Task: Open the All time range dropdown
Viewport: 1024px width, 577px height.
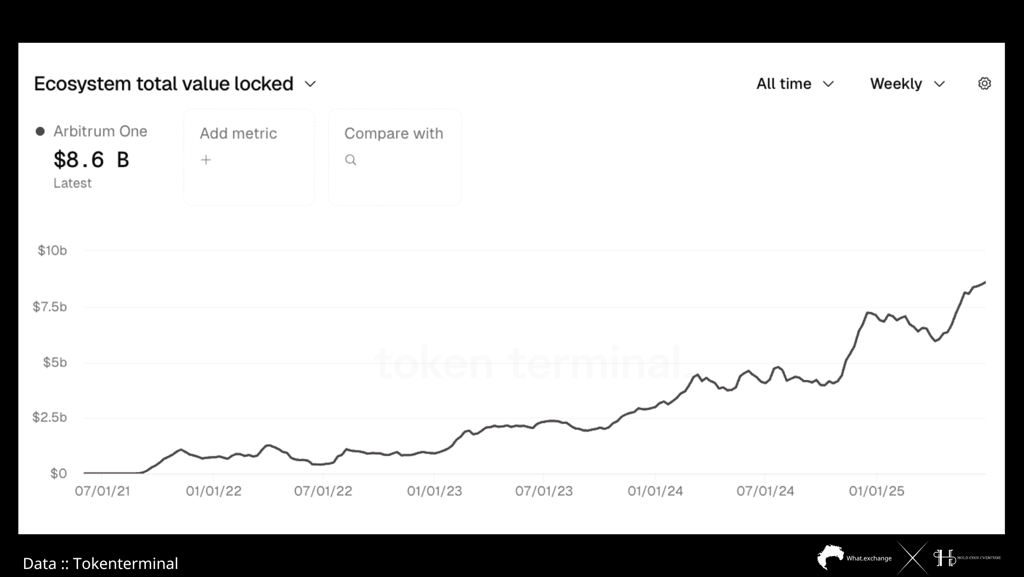Action: coord(795,84)
